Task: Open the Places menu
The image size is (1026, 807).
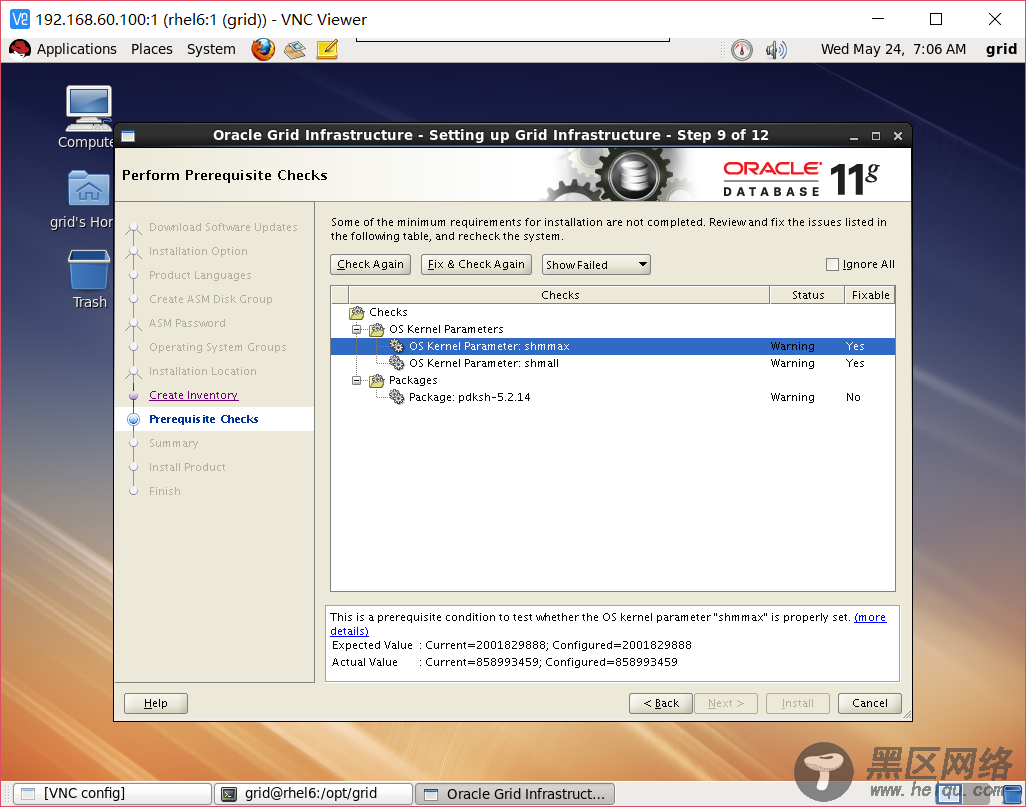Action: [152, 49]
